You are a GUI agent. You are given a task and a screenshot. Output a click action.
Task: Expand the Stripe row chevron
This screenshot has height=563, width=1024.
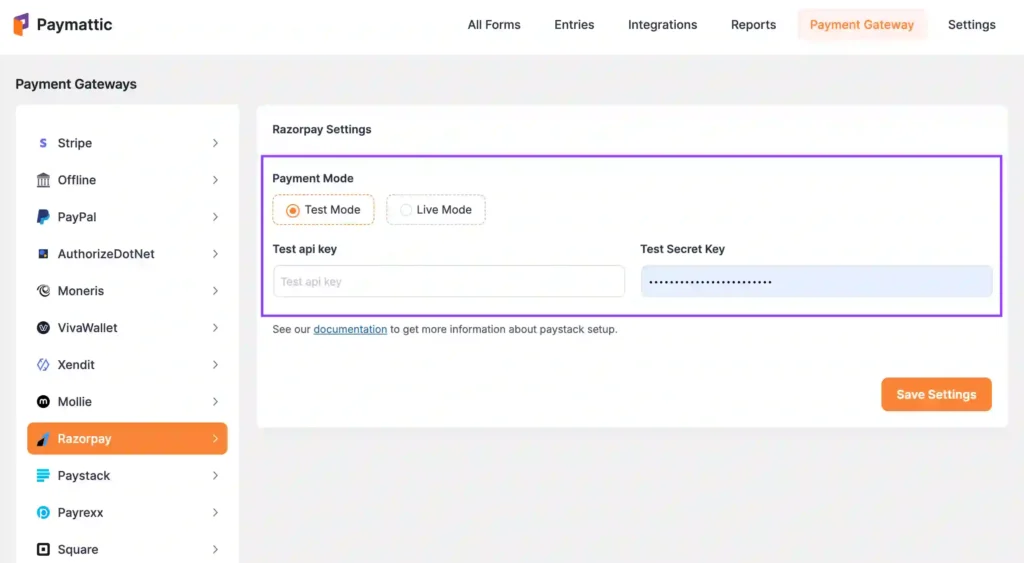click(x=215, y=143)
